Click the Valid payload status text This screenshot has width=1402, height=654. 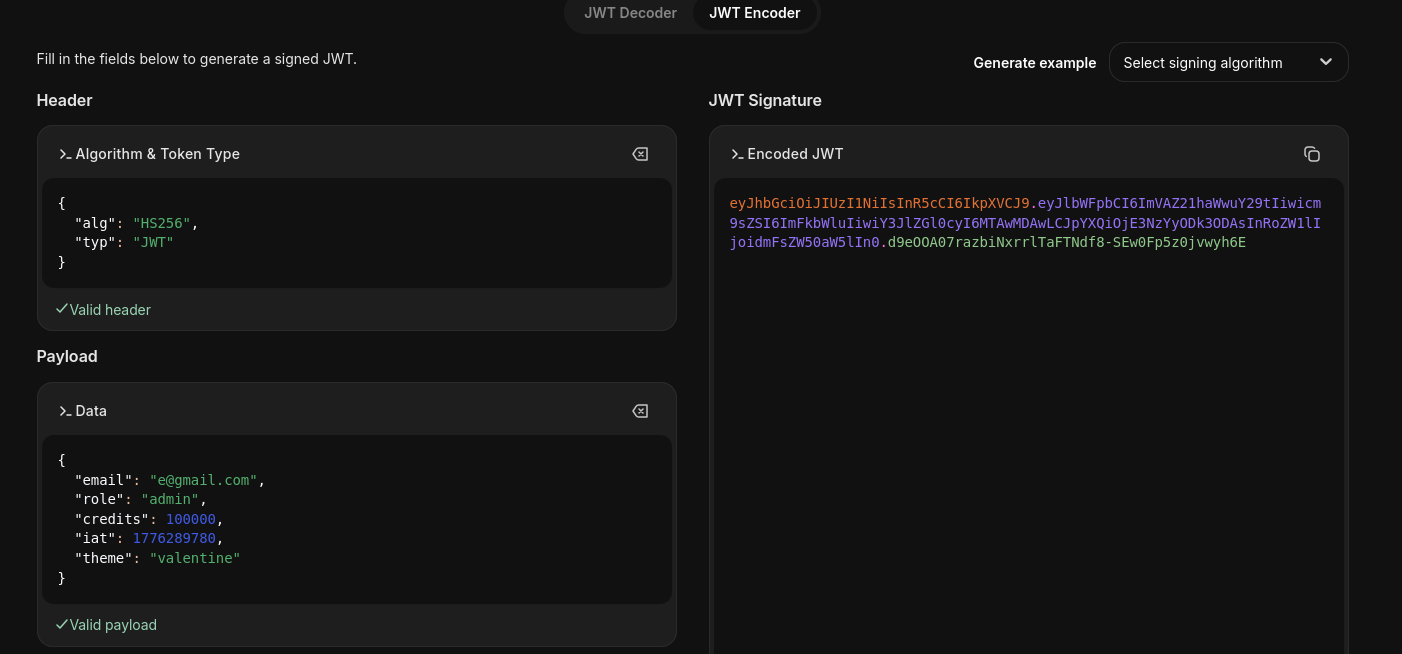click(x=113, y=625)
